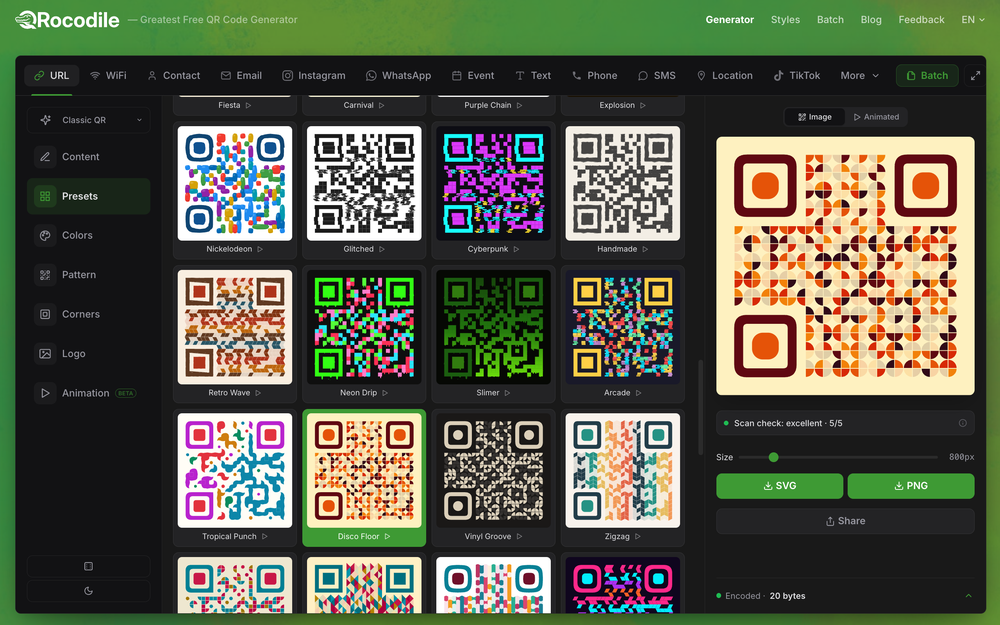Play animation preview for Zigzag preset
Screen dimensions: 1000x625
(x=638, y=536)
